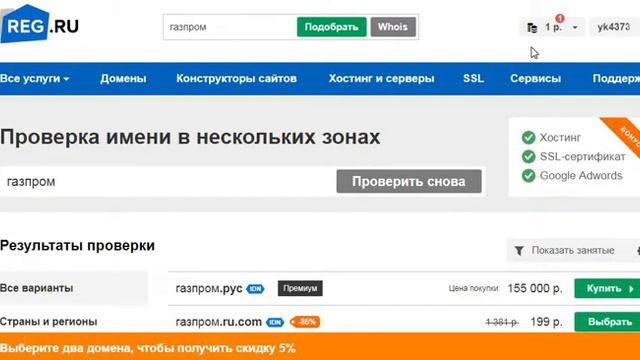
Task: Click the IDN badge next to газпром.рус
Action: [255, 289]
